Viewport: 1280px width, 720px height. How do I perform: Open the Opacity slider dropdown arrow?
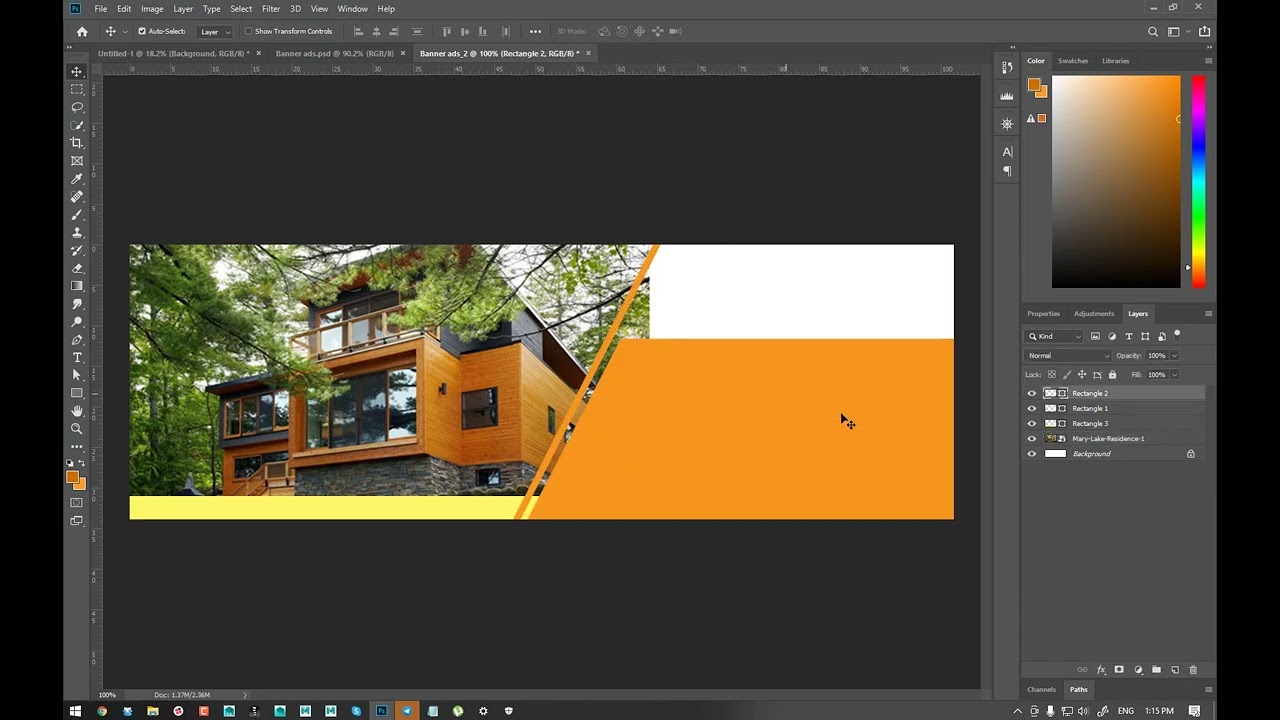[x=1174, y=355]
